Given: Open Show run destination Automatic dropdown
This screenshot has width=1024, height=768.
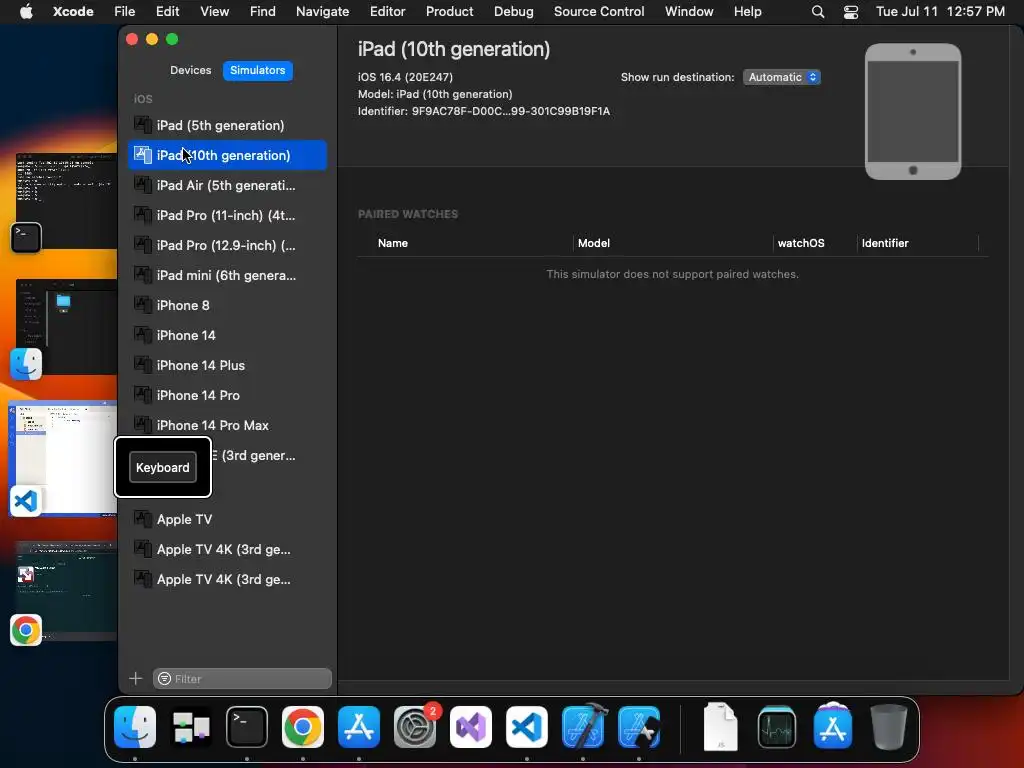Looking at the screenshot, I should pos(782,77).
